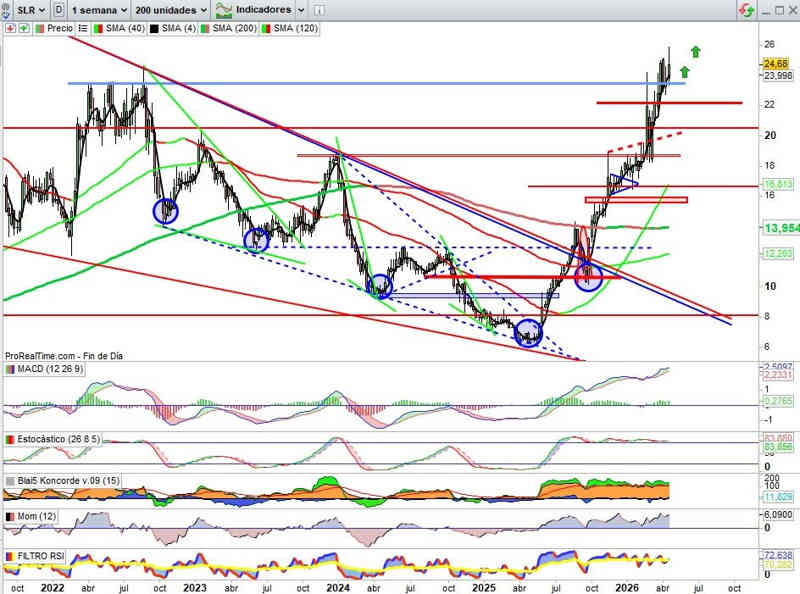This screenshot has height=594, width=800.
Task: Click the red plus icon beside Precio
Action: (9, 28)
